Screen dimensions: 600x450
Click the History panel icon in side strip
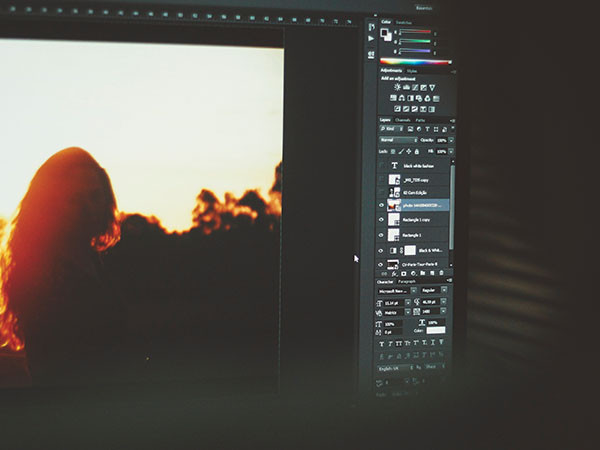pyautogui.click(x=371, y=28)
